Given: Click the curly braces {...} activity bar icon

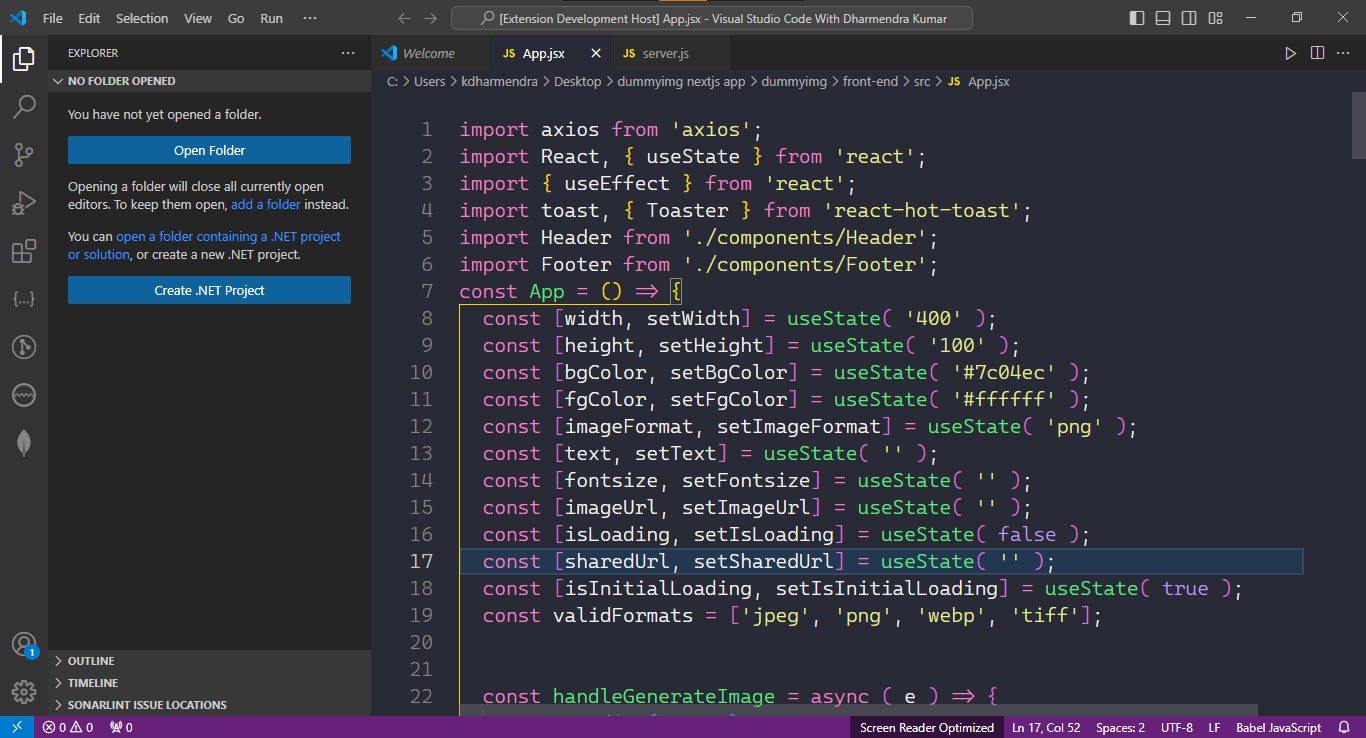Looking at the screenshot, I should pyautogui.click(x=24, y=299).
